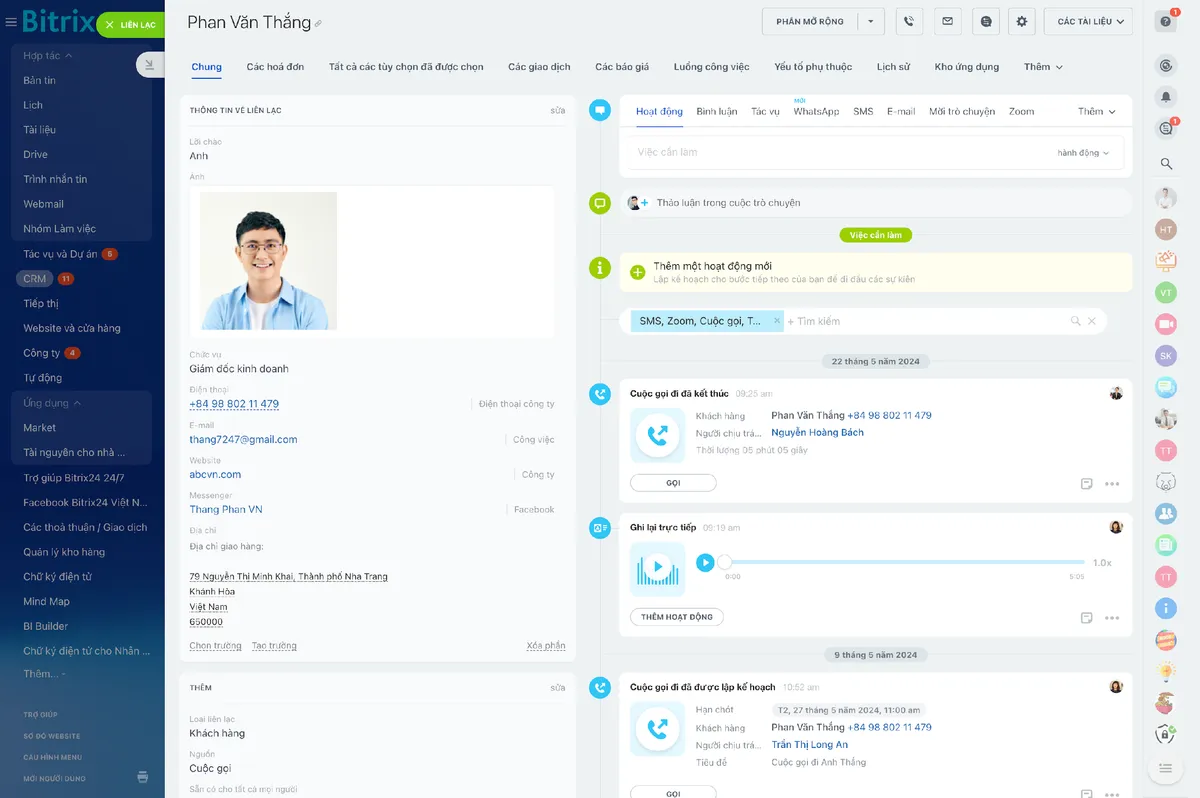Toggle the hamburger menu beside Bitrix logo
Screen dimensions: 1200x798
tap(11, 23)
